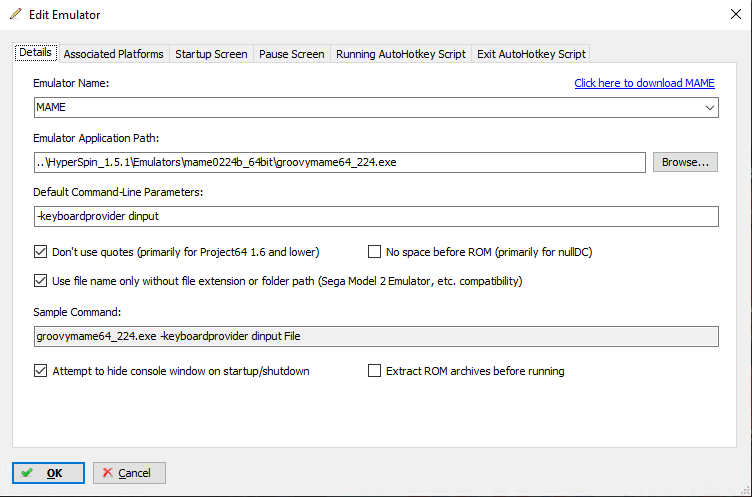752x497 pixels.
Task: Click the Emulator Application Path field
Action: 340,162
